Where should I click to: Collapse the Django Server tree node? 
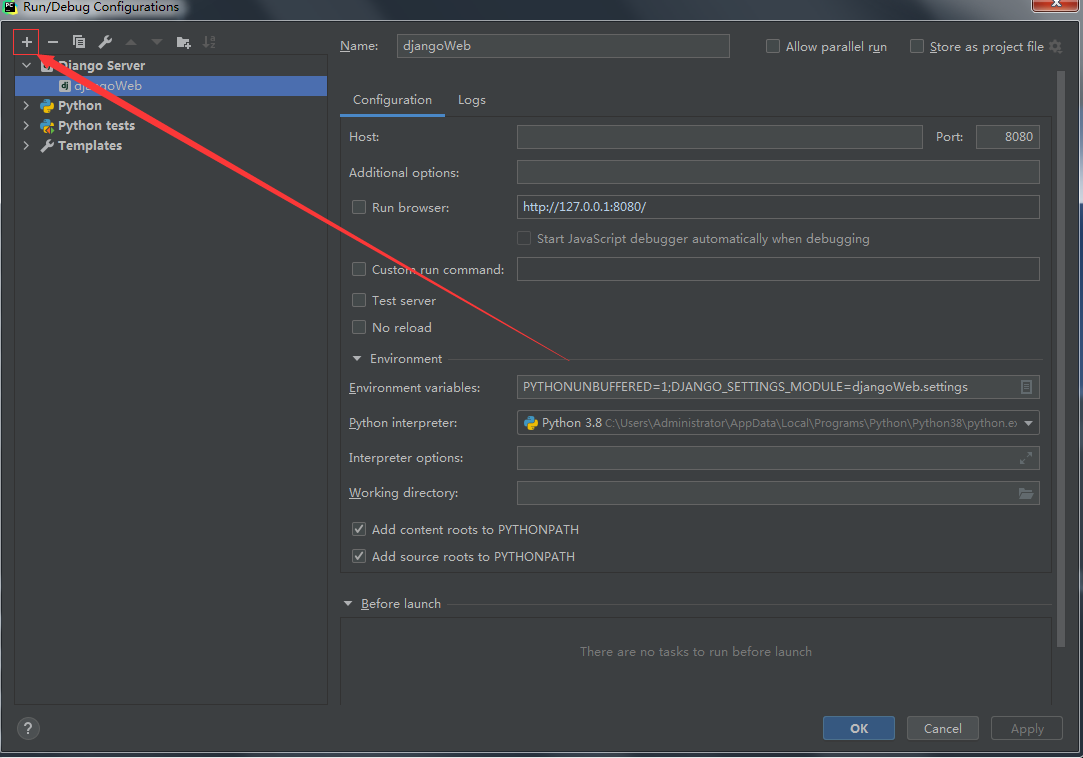point(26,66)
